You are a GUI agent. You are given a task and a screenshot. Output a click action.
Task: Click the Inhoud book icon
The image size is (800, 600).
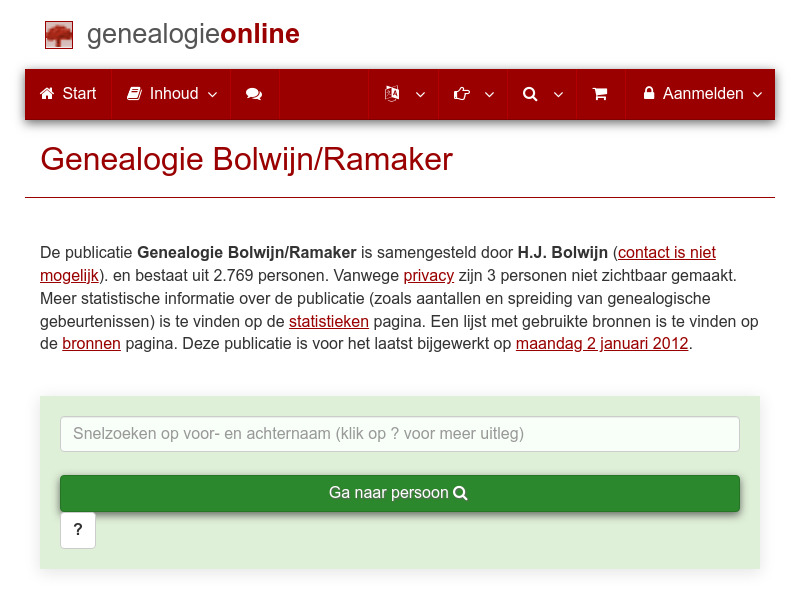click(134, 94)
